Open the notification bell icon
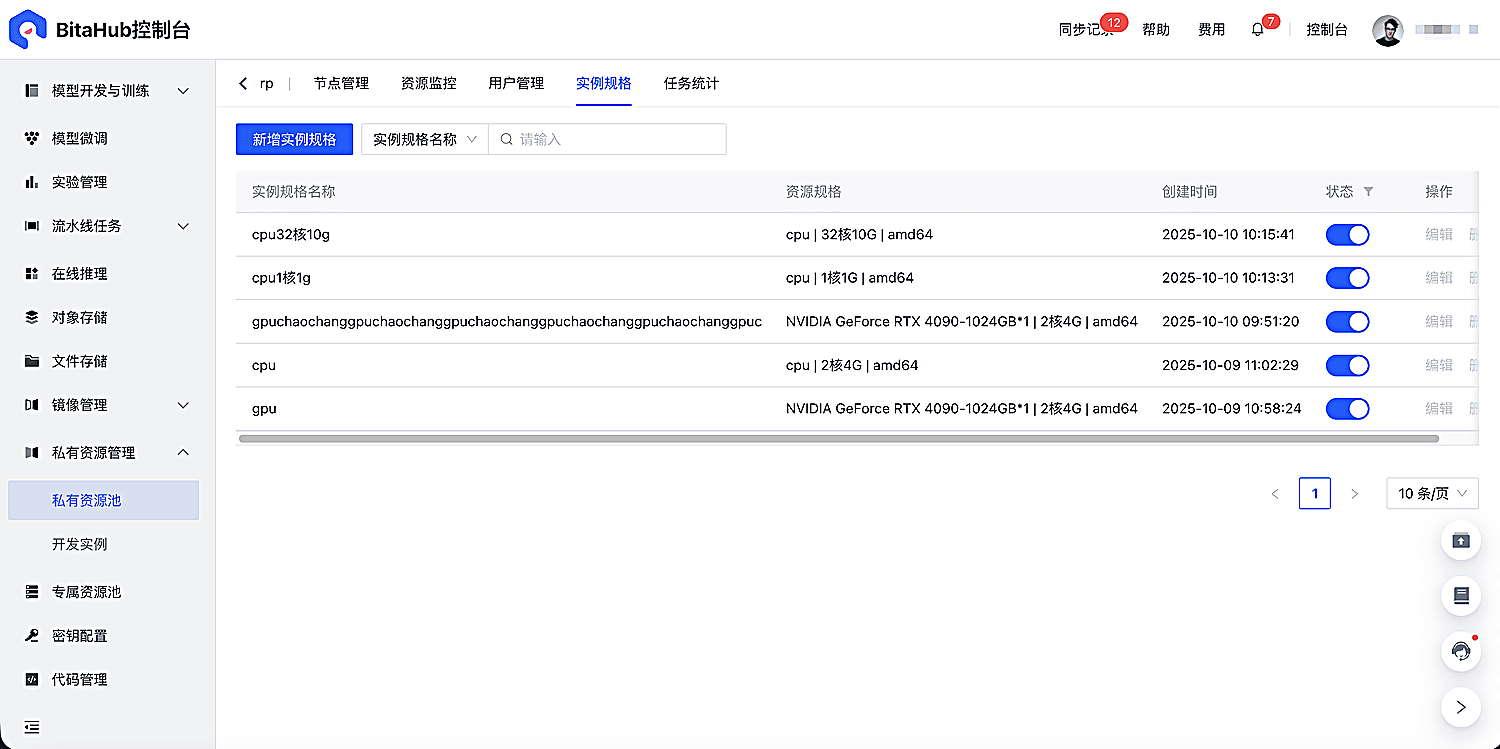Screen dimensions: 1500x749 pos(1258,30)
